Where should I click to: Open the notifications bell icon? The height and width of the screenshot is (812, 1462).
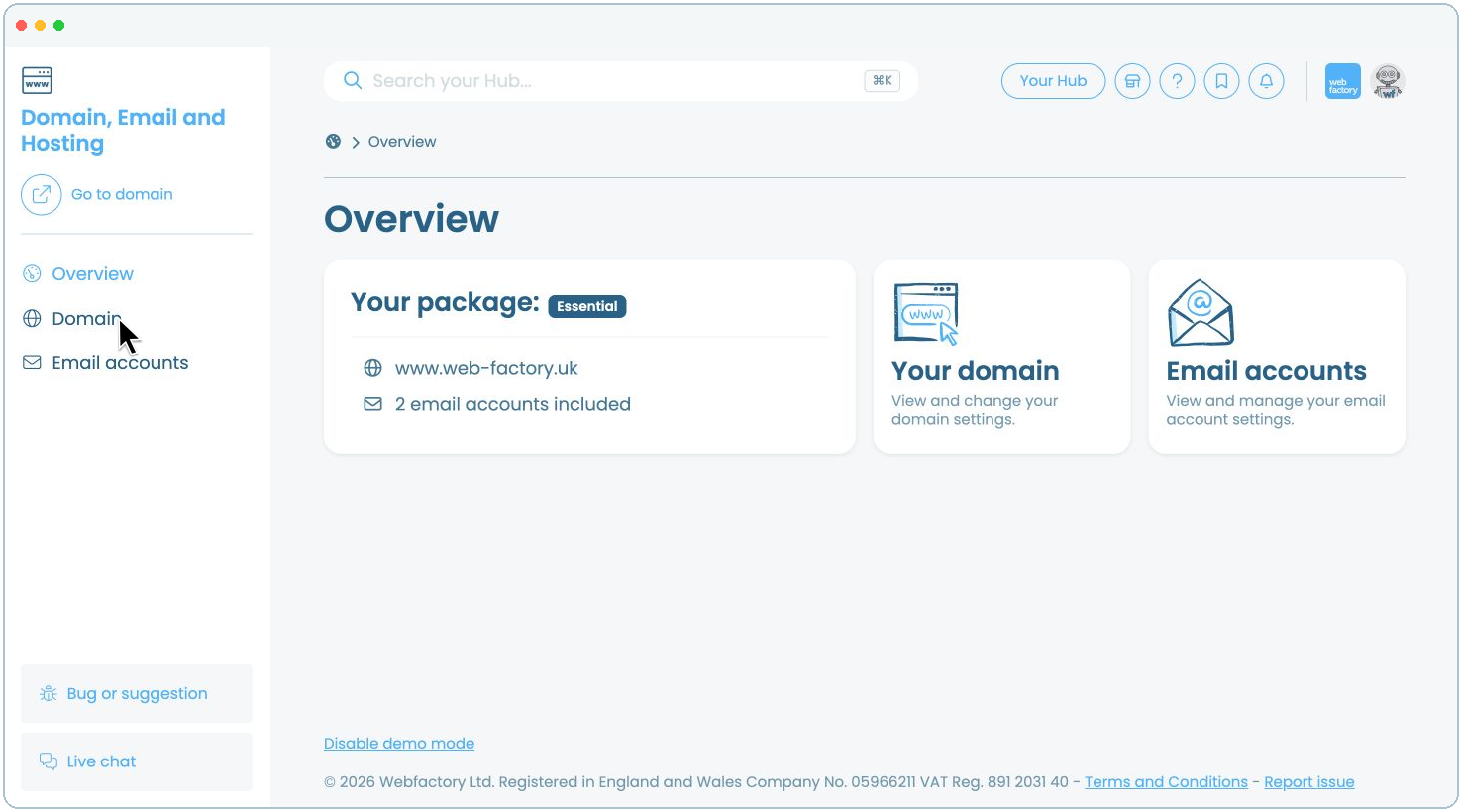[1266, 81]
